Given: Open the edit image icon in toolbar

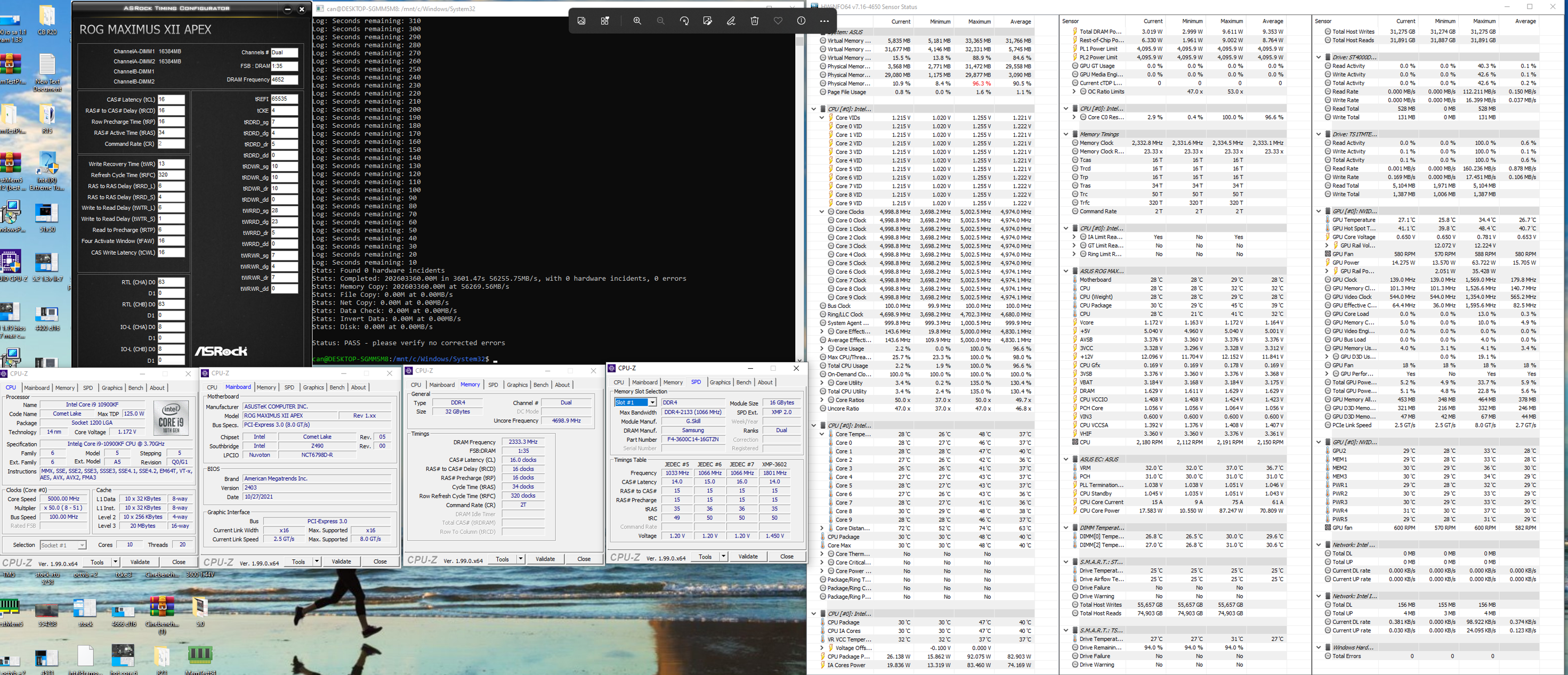Looking at the screenshot, I should pyautogui.click(x=707, y=21).
